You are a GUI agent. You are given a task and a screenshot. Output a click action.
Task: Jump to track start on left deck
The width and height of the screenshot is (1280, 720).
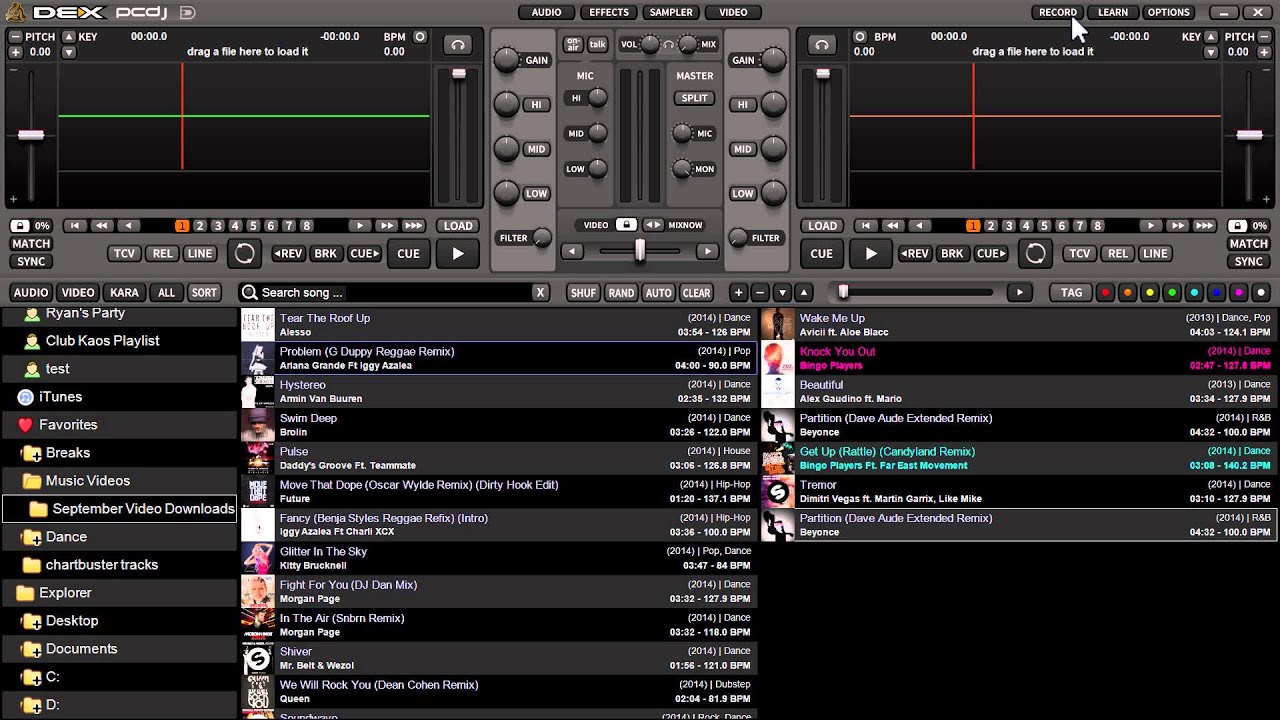[74, 226]
